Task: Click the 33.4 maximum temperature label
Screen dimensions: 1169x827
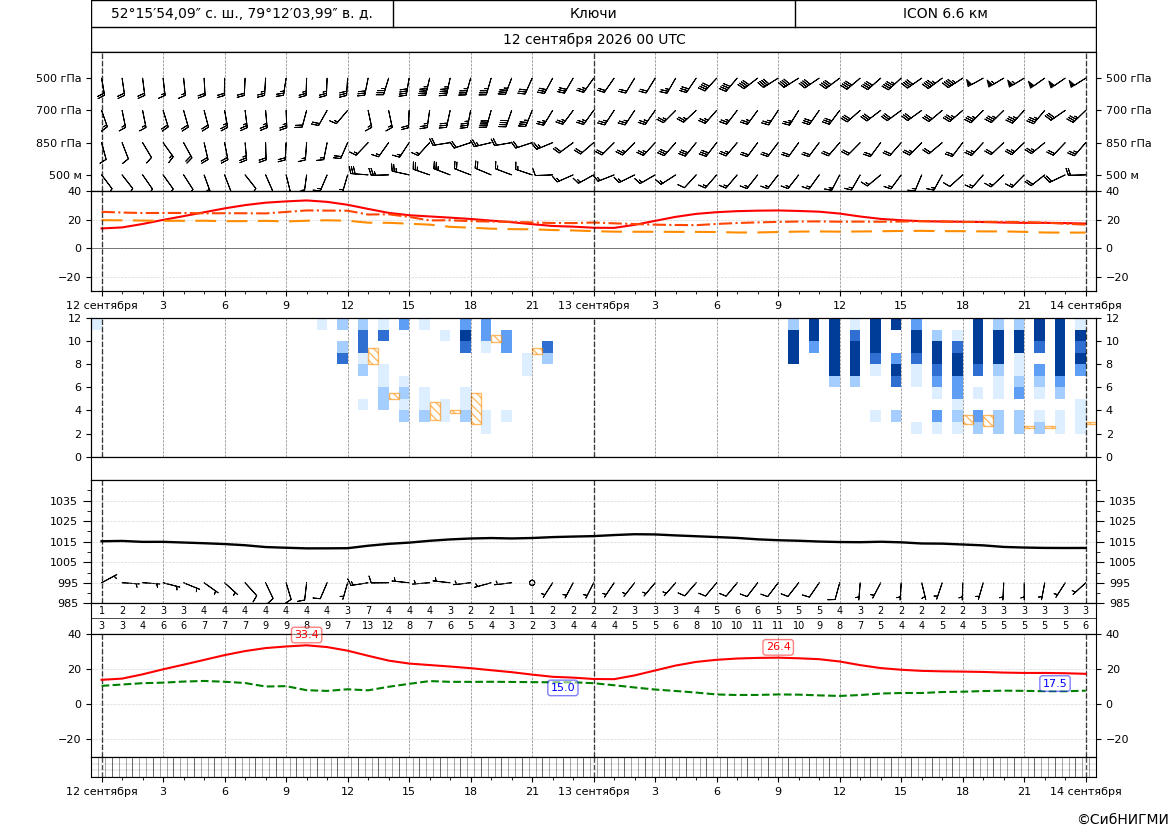Action: pos(306,635)
